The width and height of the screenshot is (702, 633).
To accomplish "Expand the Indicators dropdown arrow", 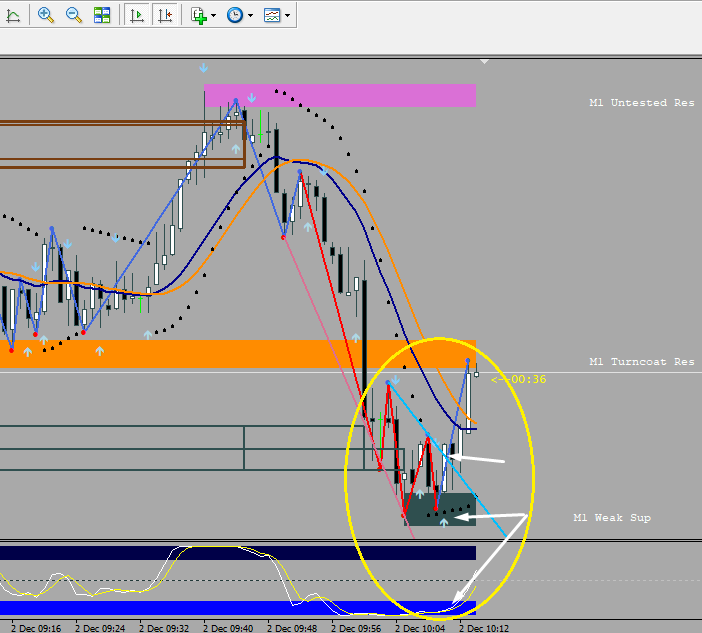I will [214, 16].
